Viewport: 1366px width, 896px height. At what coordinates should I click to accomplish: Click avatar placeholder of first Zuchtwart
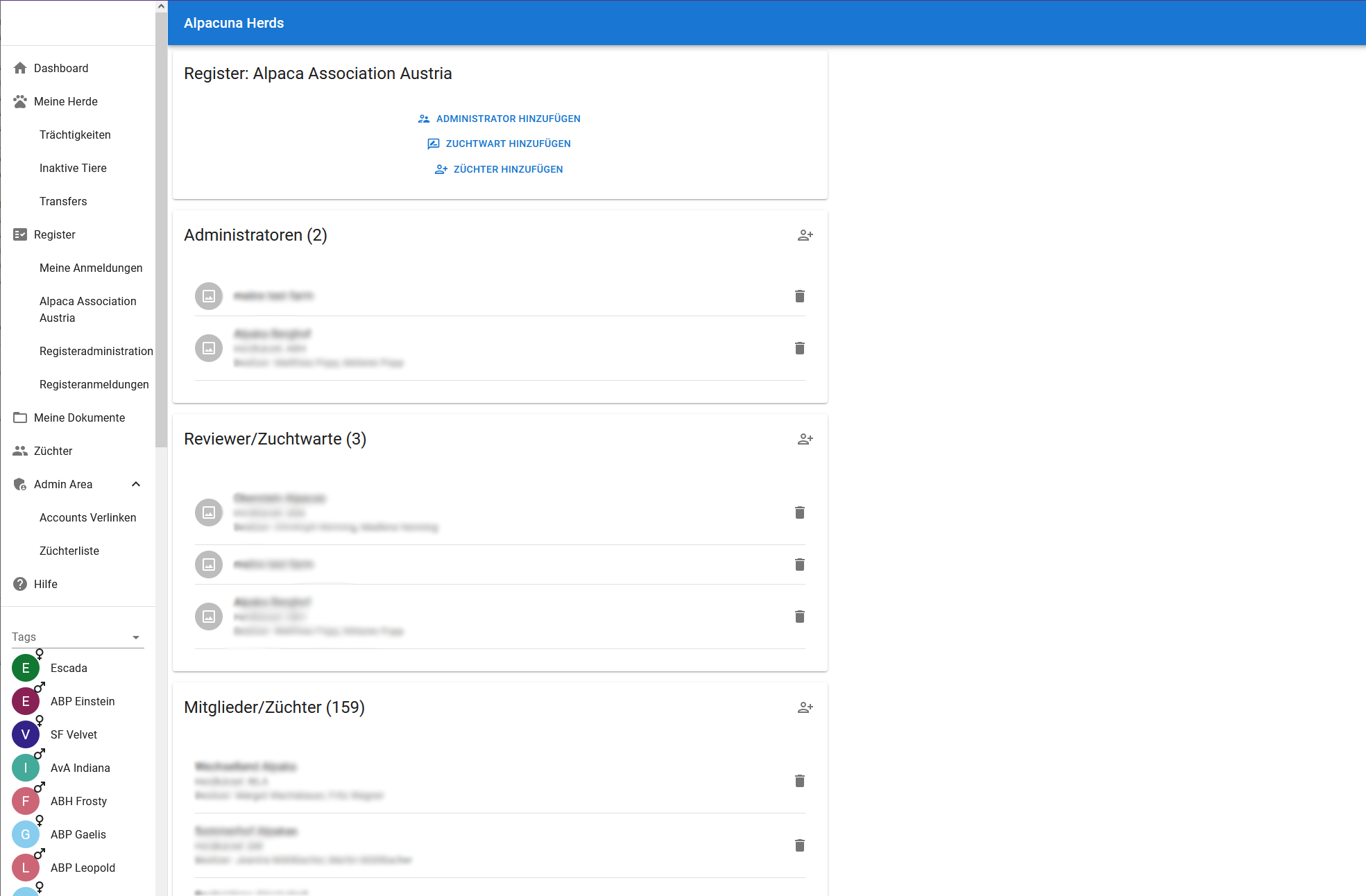(209, 512)
